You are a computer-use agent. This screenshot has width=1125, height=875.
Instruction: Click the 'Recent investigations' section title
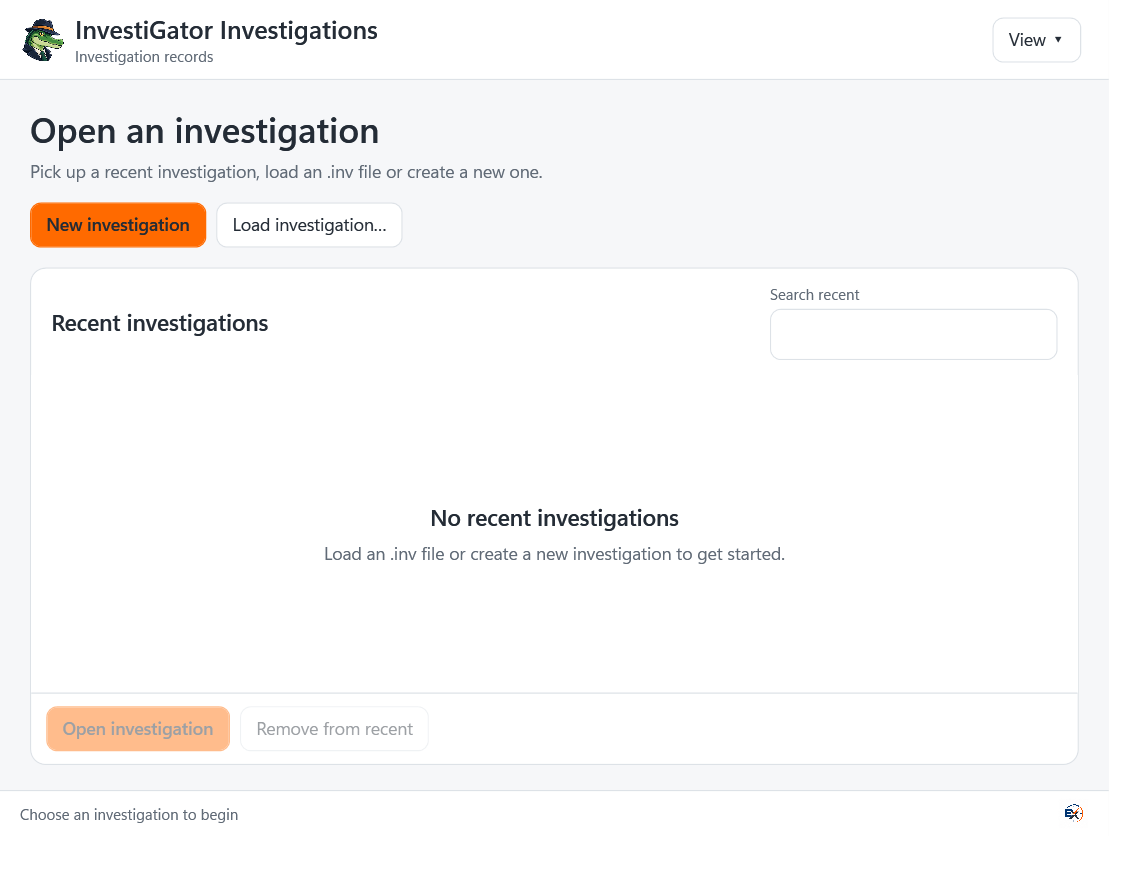point(160,323)
